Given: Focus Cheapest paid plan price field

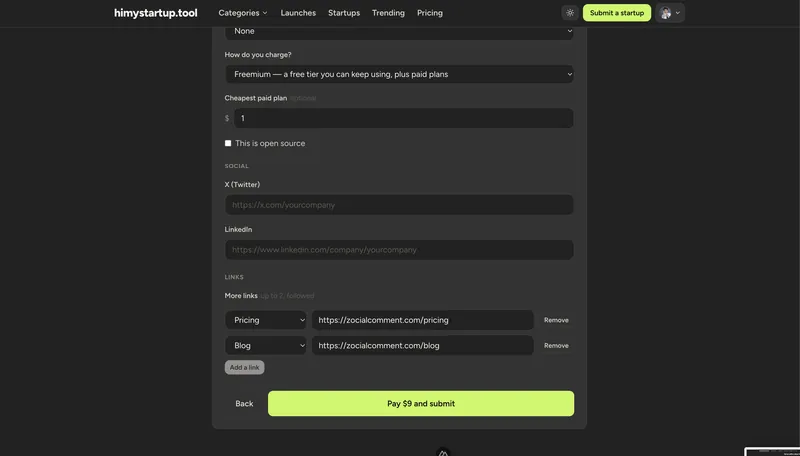Looking at the screenshot, I should pyautogui.click(x=404, y=118).
